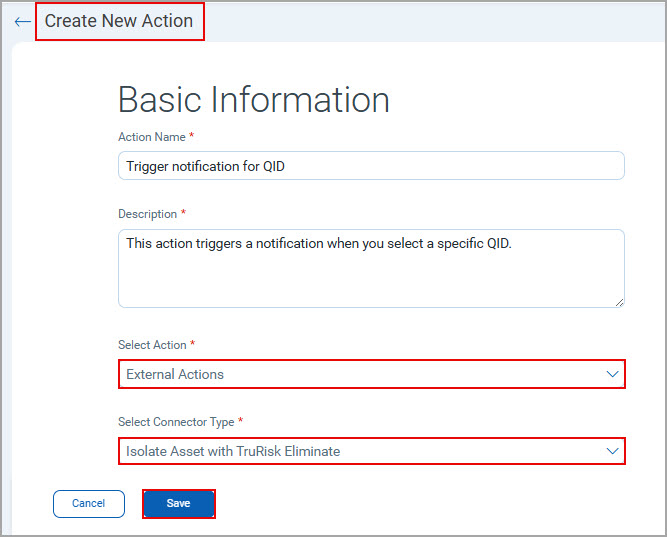Click the 'Action Name' label

(x=152, y=137)
